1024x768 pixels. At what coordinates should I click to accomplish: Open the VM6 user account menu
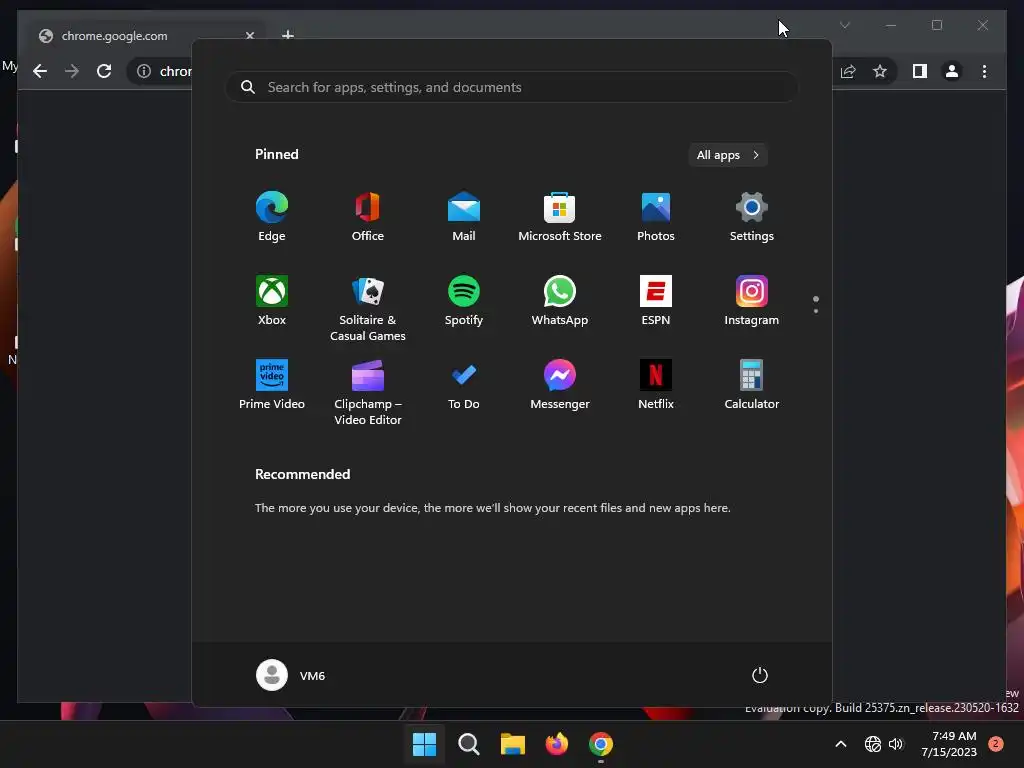[x=291, y=675]
